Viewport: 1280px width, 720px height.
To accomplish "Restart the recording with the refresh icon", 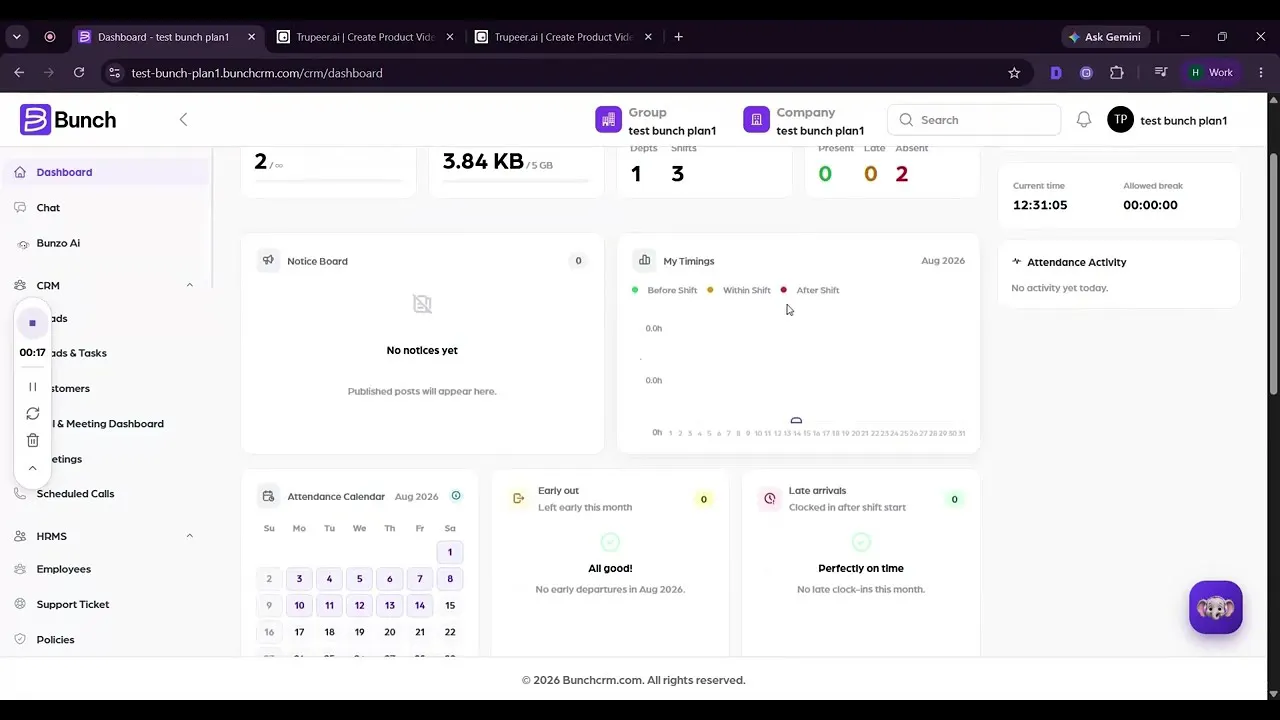I will pos(32,414).
